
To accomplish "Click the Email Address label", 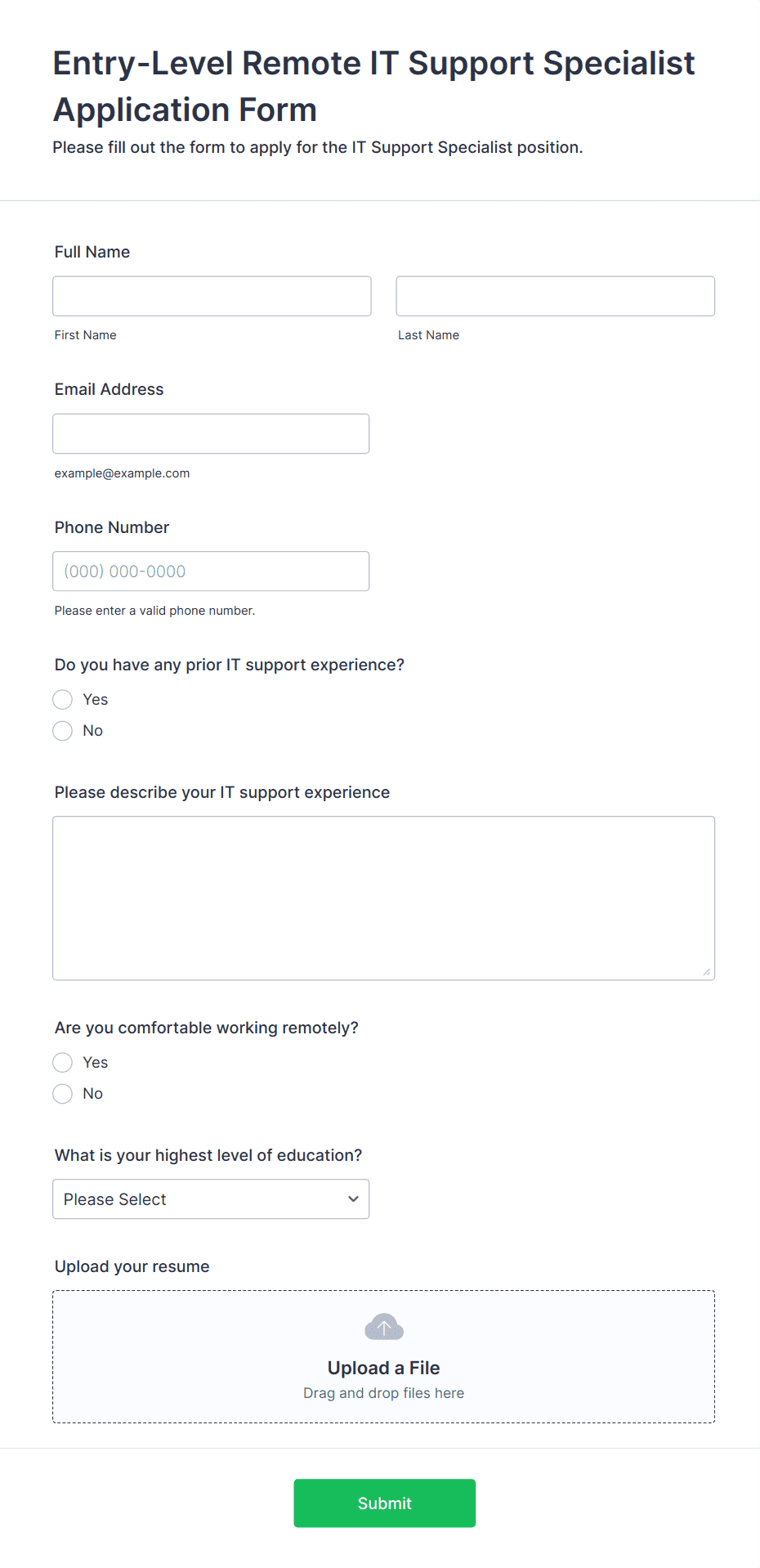I will 110,389.
